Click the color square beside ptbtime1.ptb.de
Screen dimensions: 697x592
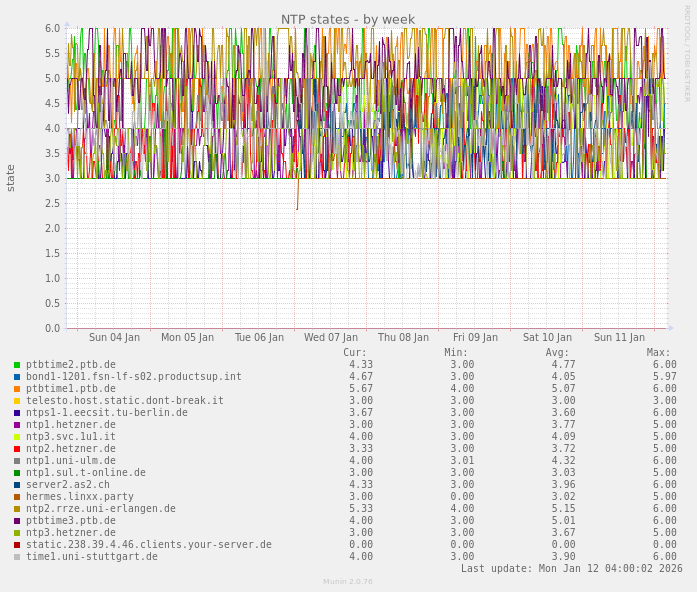tap(17, 389)
